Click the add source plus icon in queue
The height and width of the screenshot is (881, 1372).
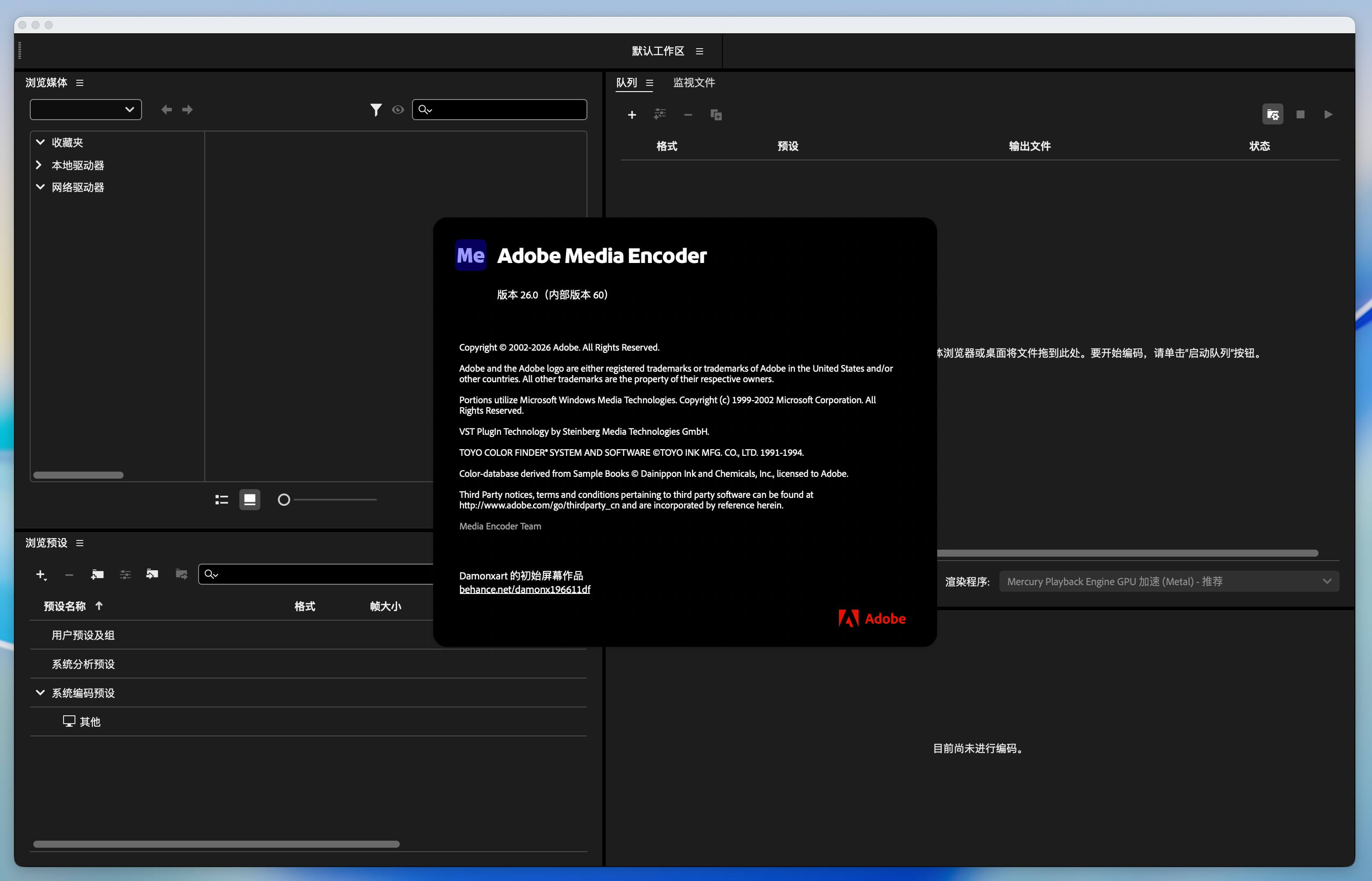[632, 115]
